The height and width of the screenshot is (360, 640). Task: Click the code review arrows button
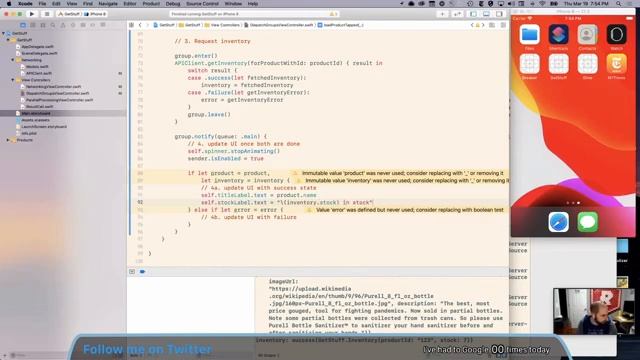pos(457,14)
